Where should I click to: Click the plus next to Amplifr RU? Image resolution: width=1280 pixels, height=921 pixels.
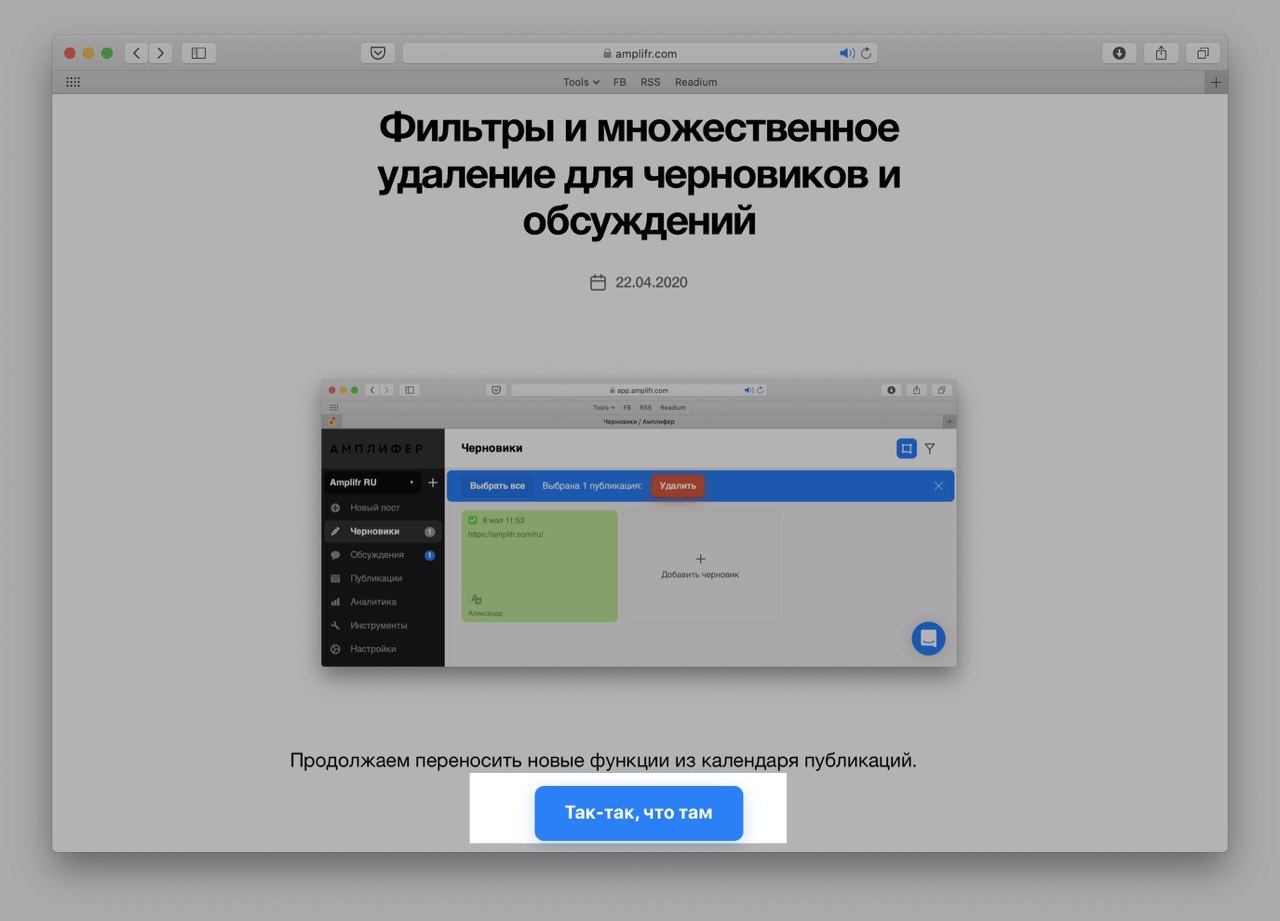click(433, 482)
